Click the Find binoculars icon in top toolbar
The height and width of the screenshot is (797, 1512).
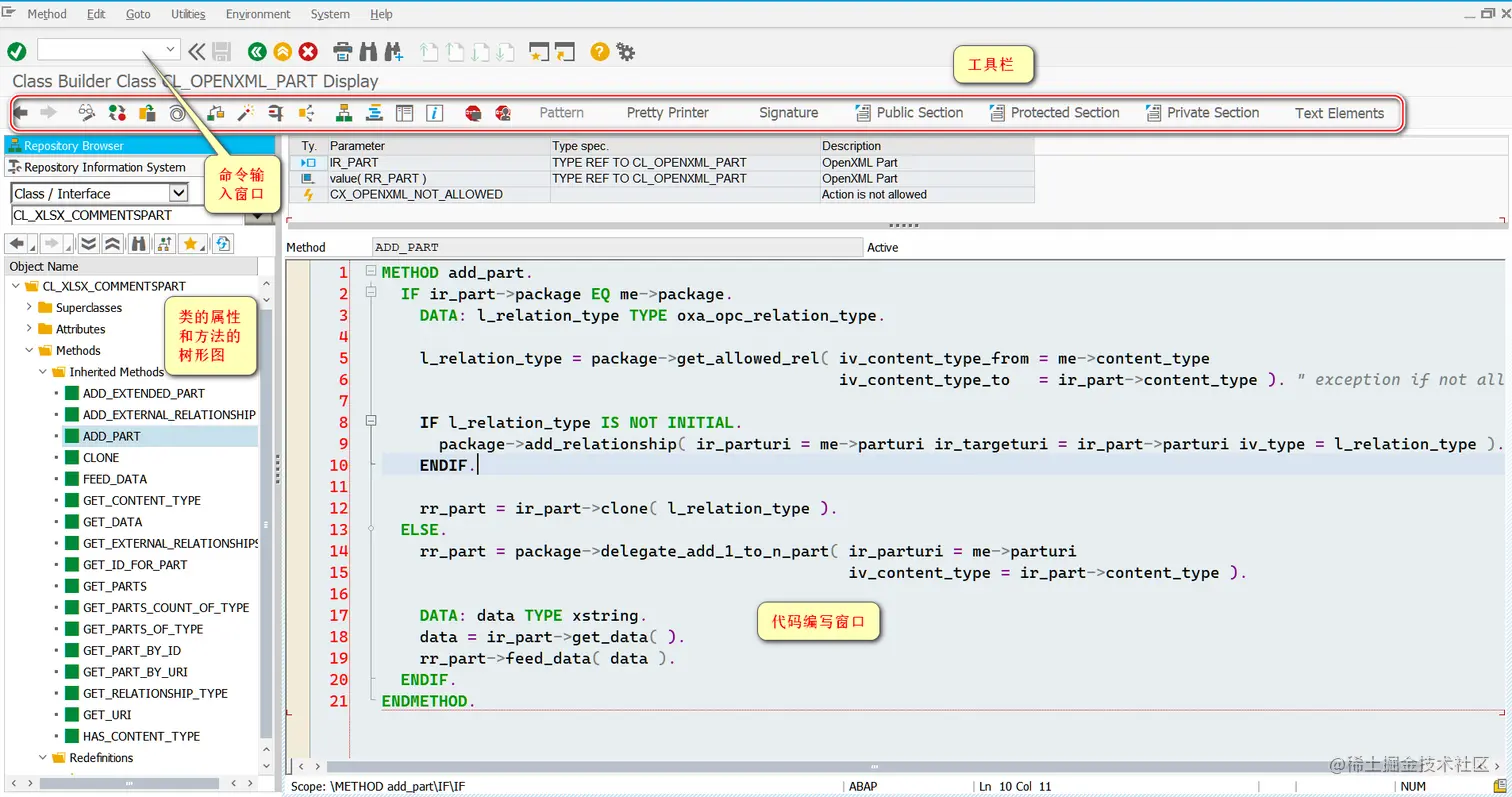(x=368, y=51)
